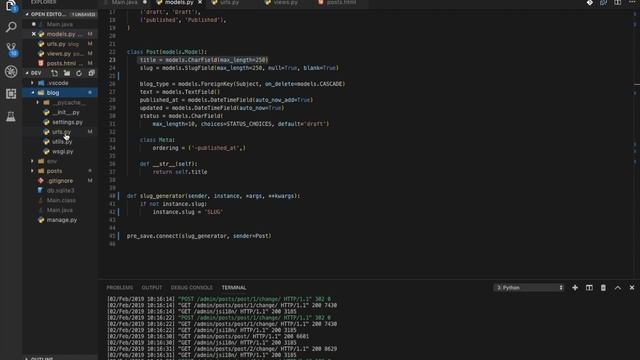Open Main.java in DEV explorer tree
640x360 pixels.
pyautogui.click(x=60, y=210)
